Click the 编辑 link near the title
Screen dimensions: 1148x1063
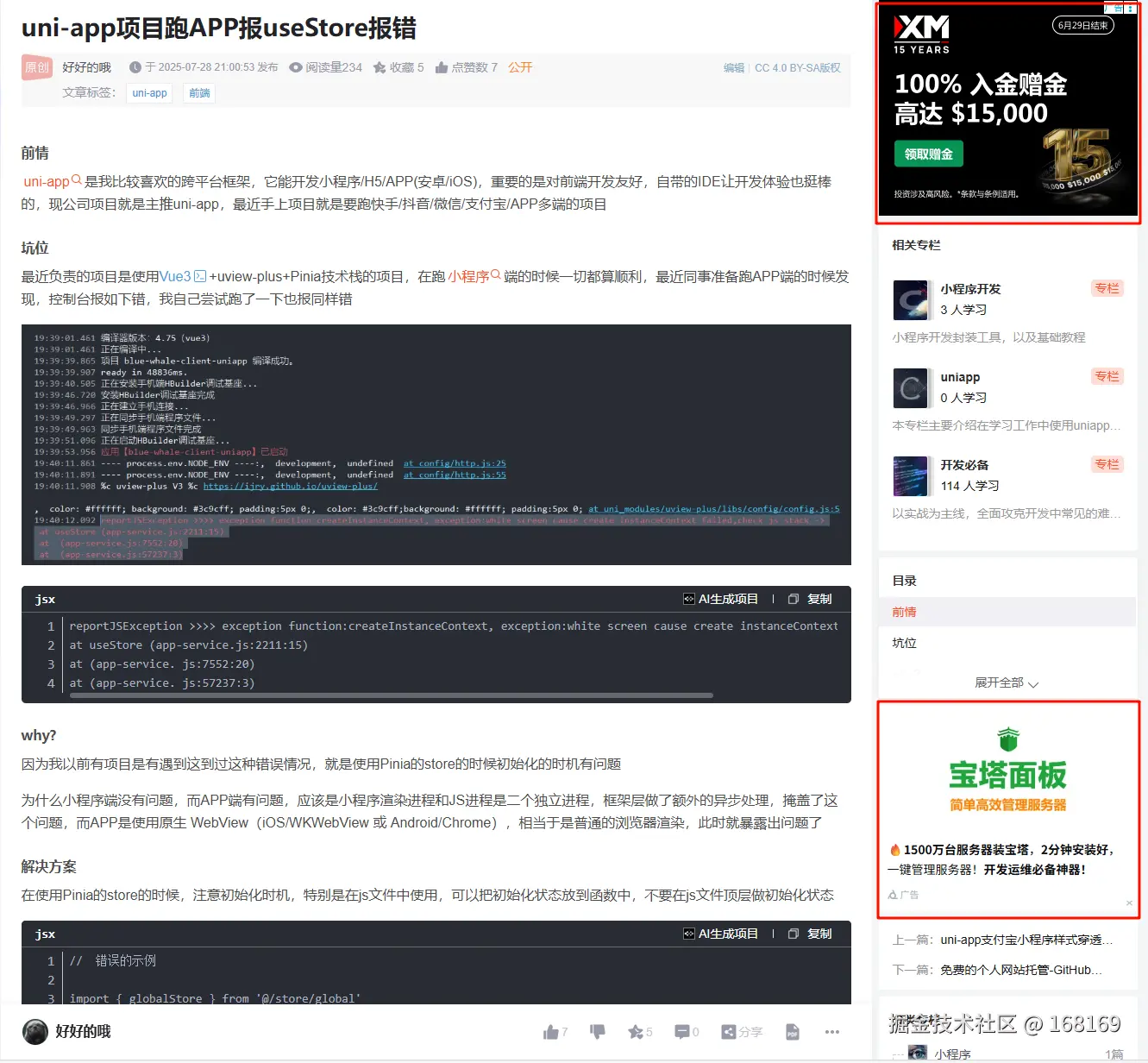click(732, 68)
